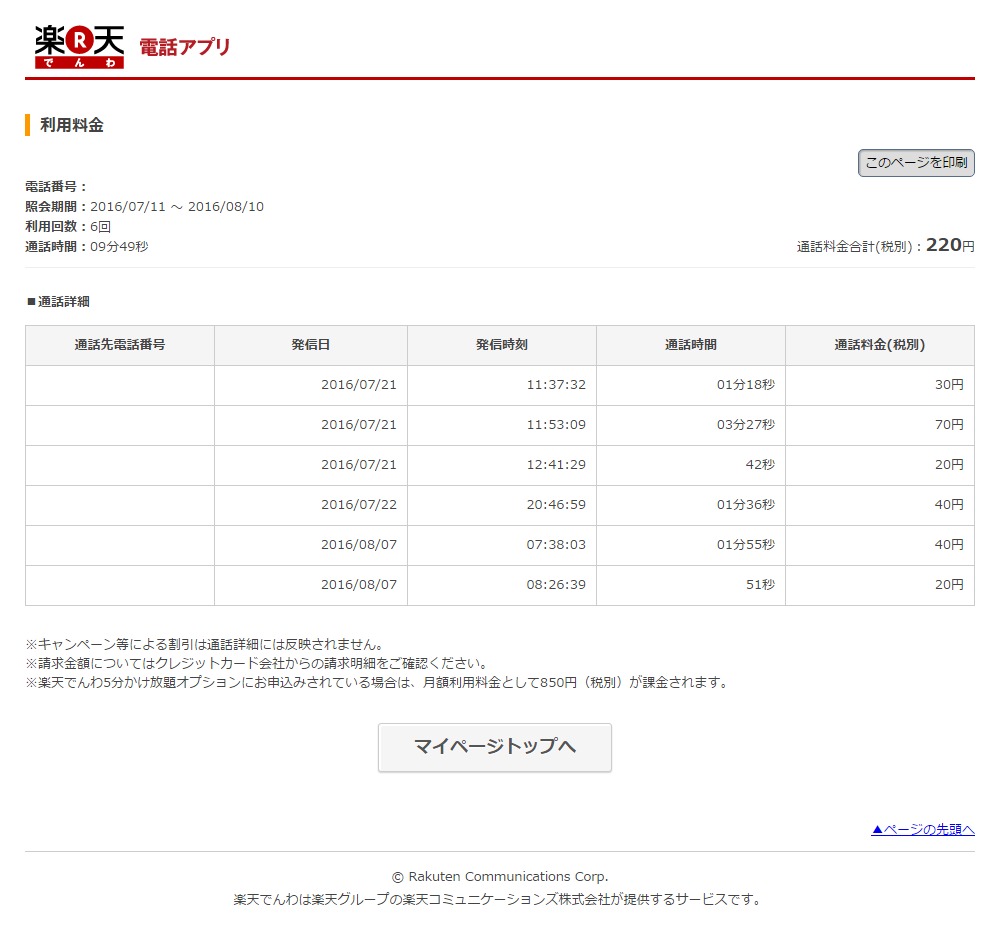Image resolution: width=1006 pixels, height=940 pixels.
Task: Click the 220円 total charge amount
Action: [949, 245]
